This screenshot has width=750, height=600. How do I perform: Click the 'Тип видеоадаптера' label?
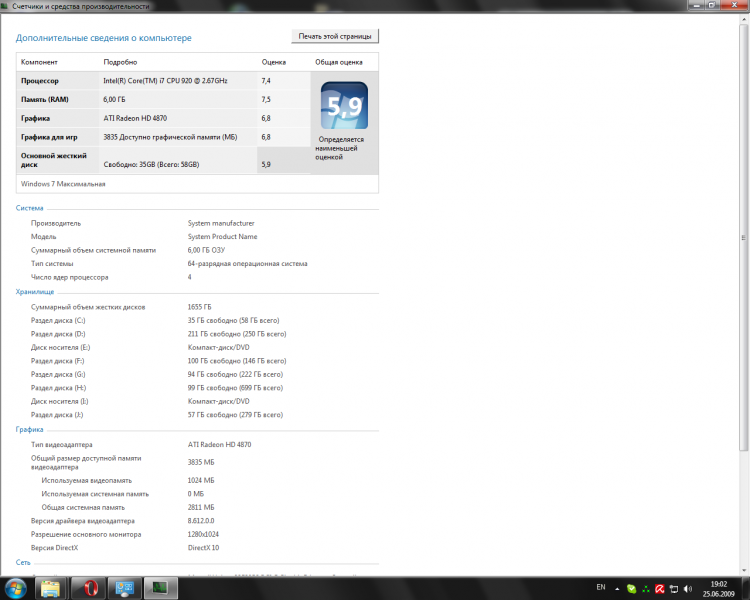pos(61,444)
